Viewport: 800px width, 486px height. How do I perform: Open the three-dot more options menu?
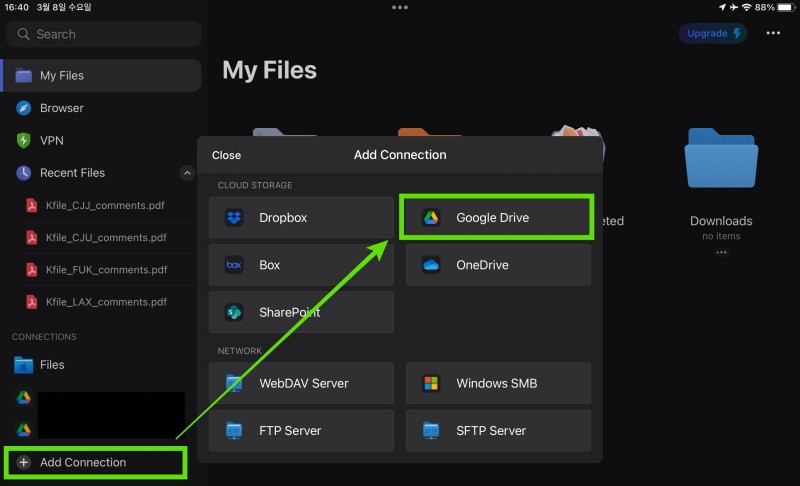click(x=773, y=33)
